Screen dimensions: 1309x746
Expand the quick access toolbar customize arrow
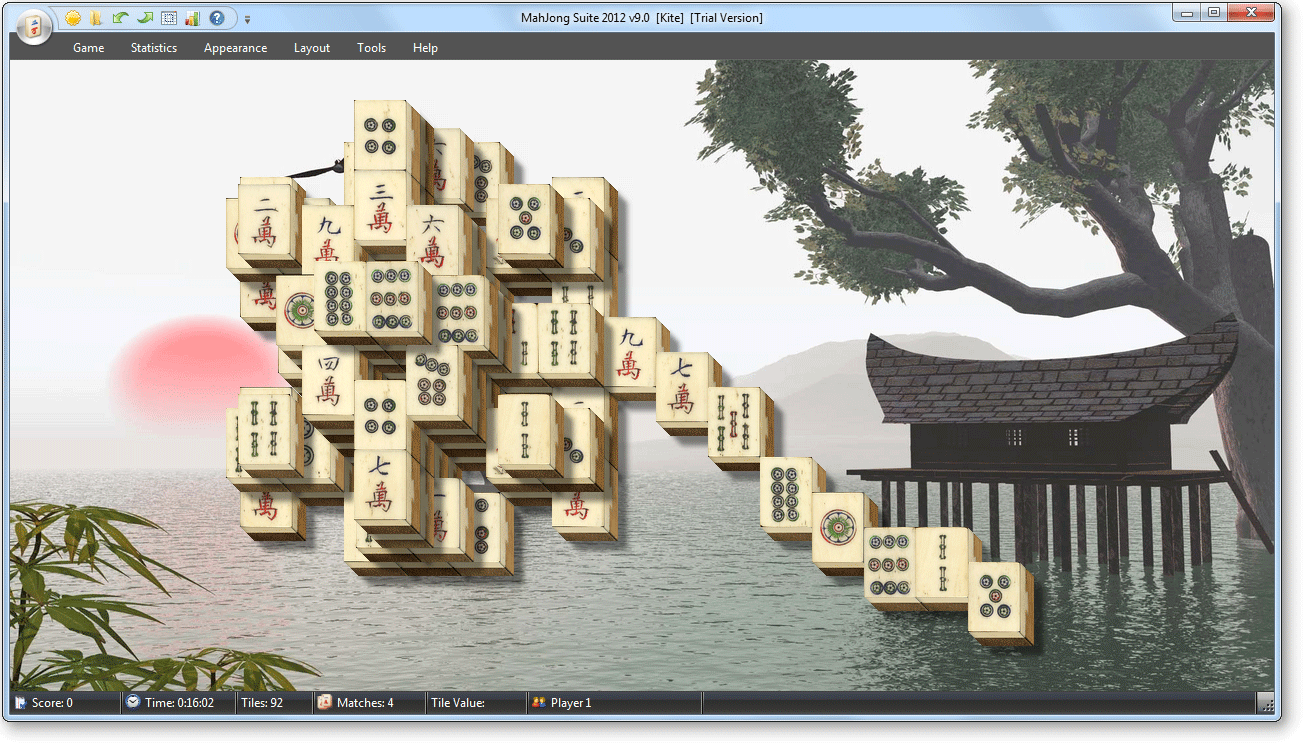[248, 19]
